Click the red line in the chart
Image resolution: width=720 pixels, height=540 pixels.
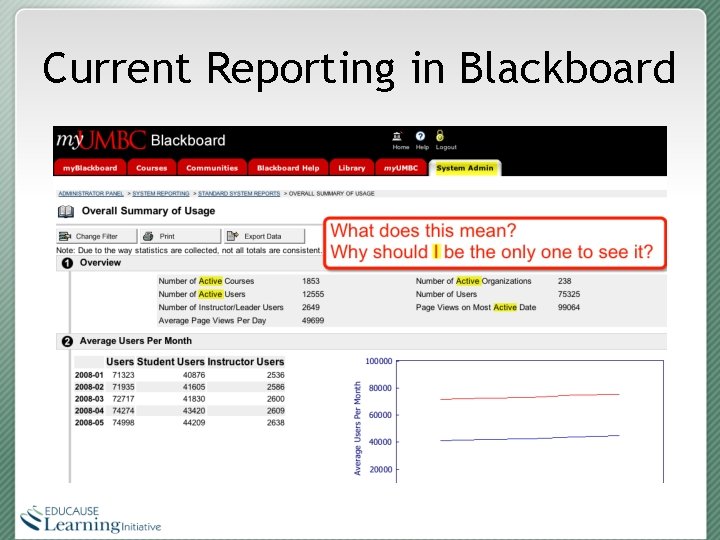pyautogui.click(x=529, y=397)
